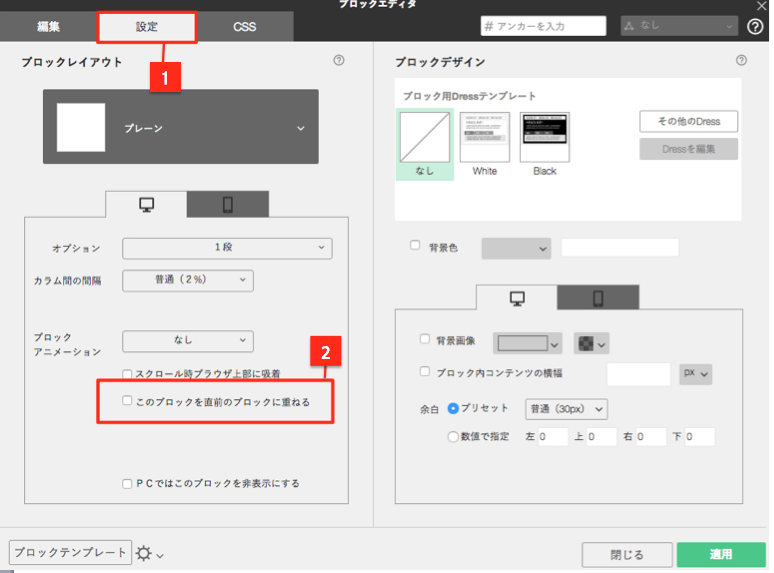Open help icon in top bar

tap(755, 26)
